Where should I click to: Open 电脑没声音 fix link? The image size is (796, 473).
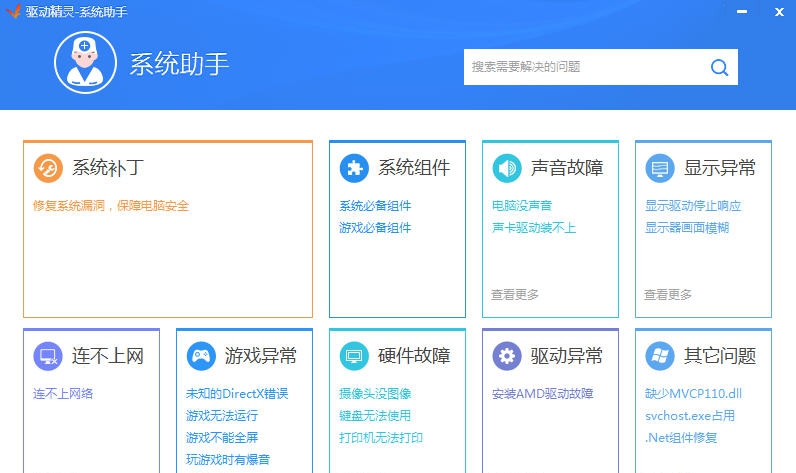pos(522,206)
